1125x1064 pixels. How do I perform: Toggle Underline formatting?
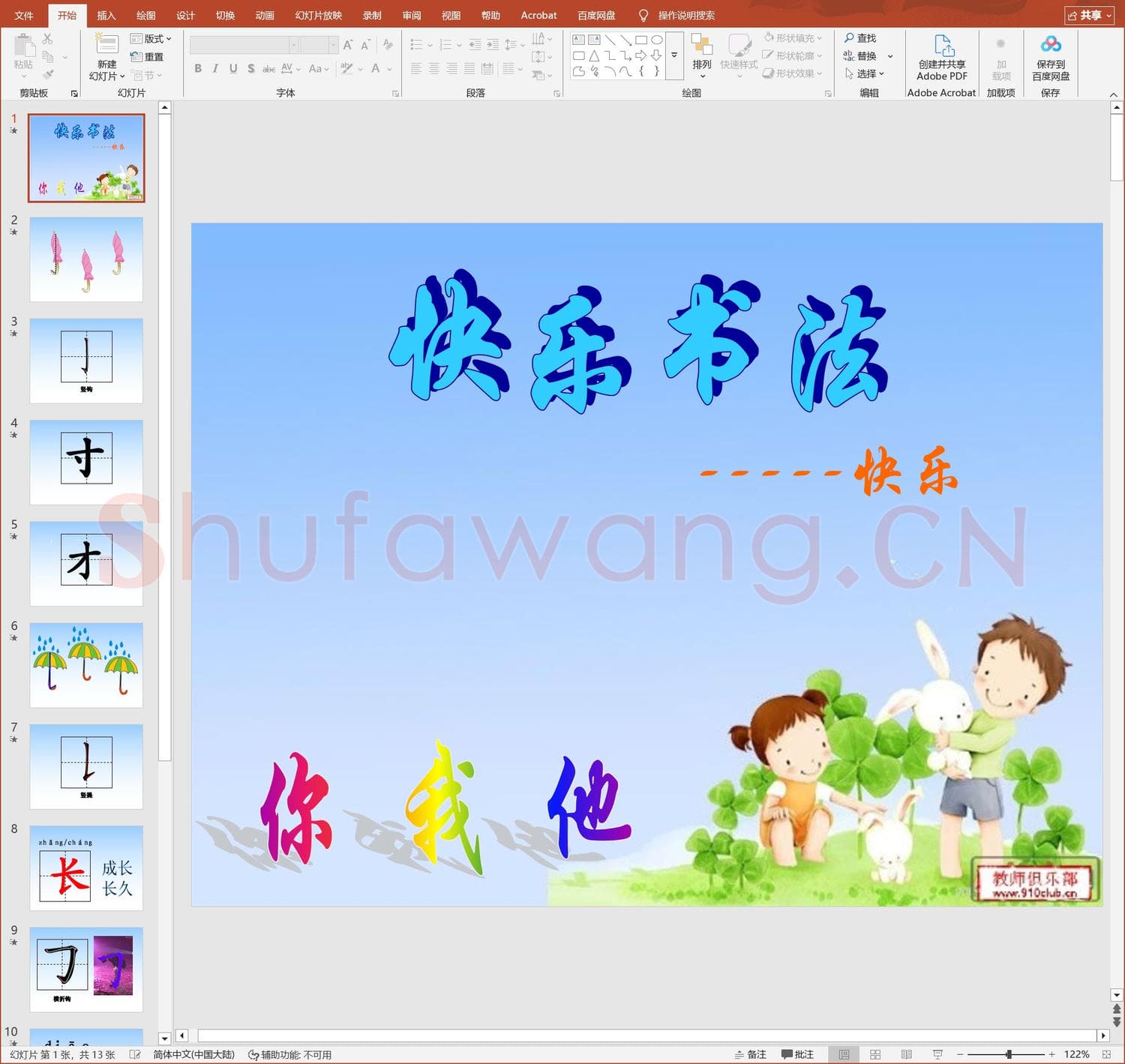233,69
